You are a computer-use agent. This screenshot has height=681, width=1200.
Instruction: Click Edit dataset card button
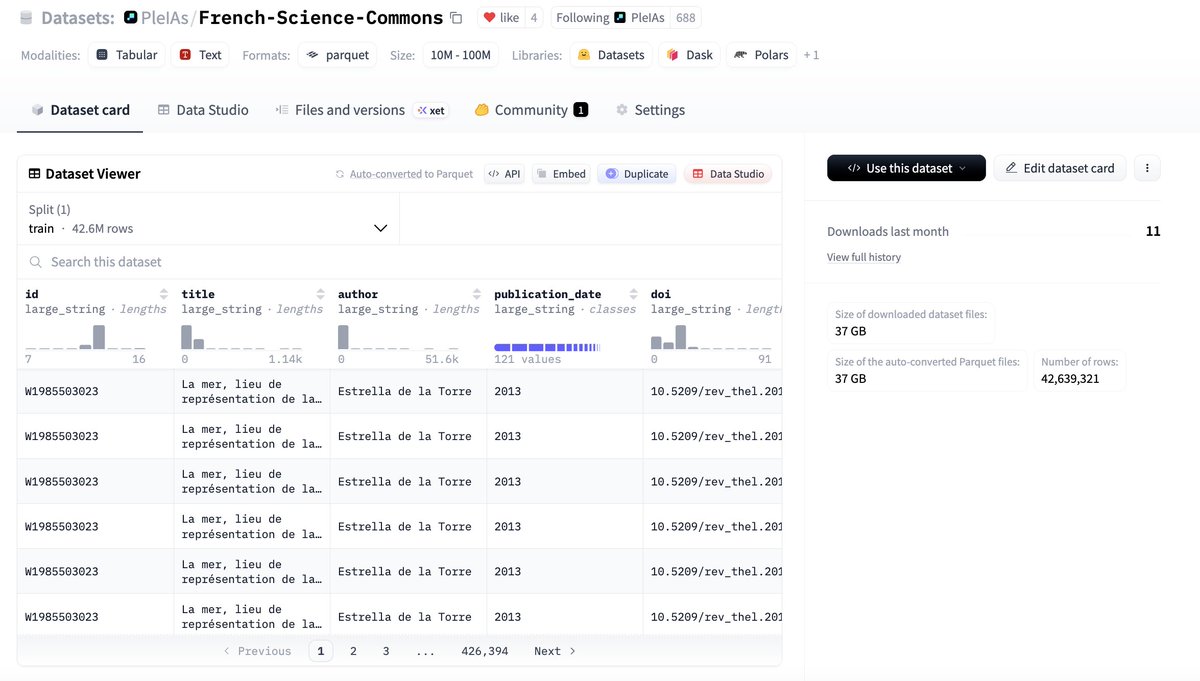coord(1060,168)
